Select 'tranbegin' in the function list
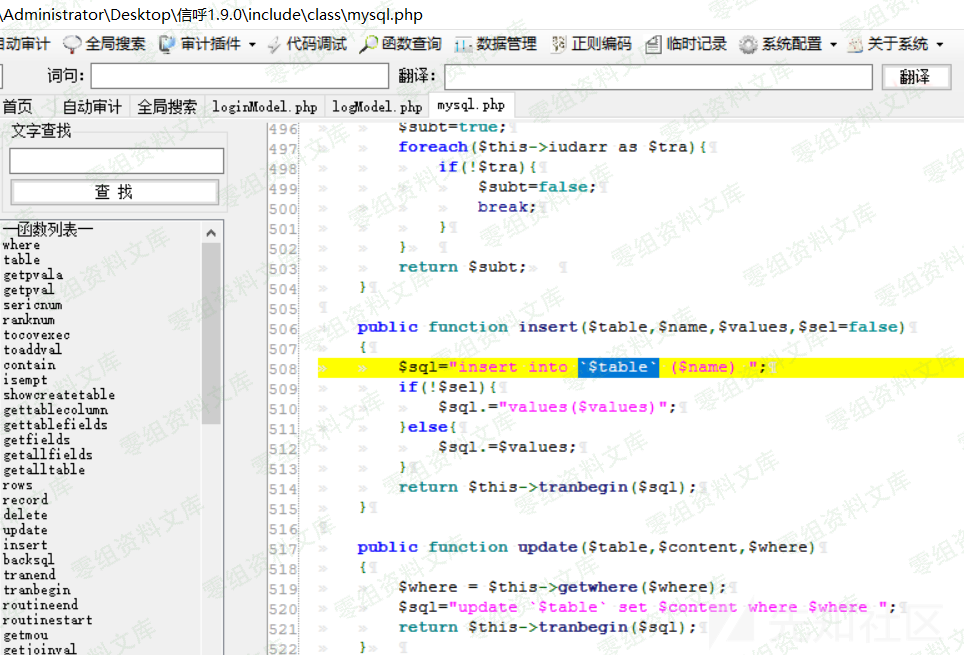The width and height of the screenshot is (964, 655). [x=36, y=590]
